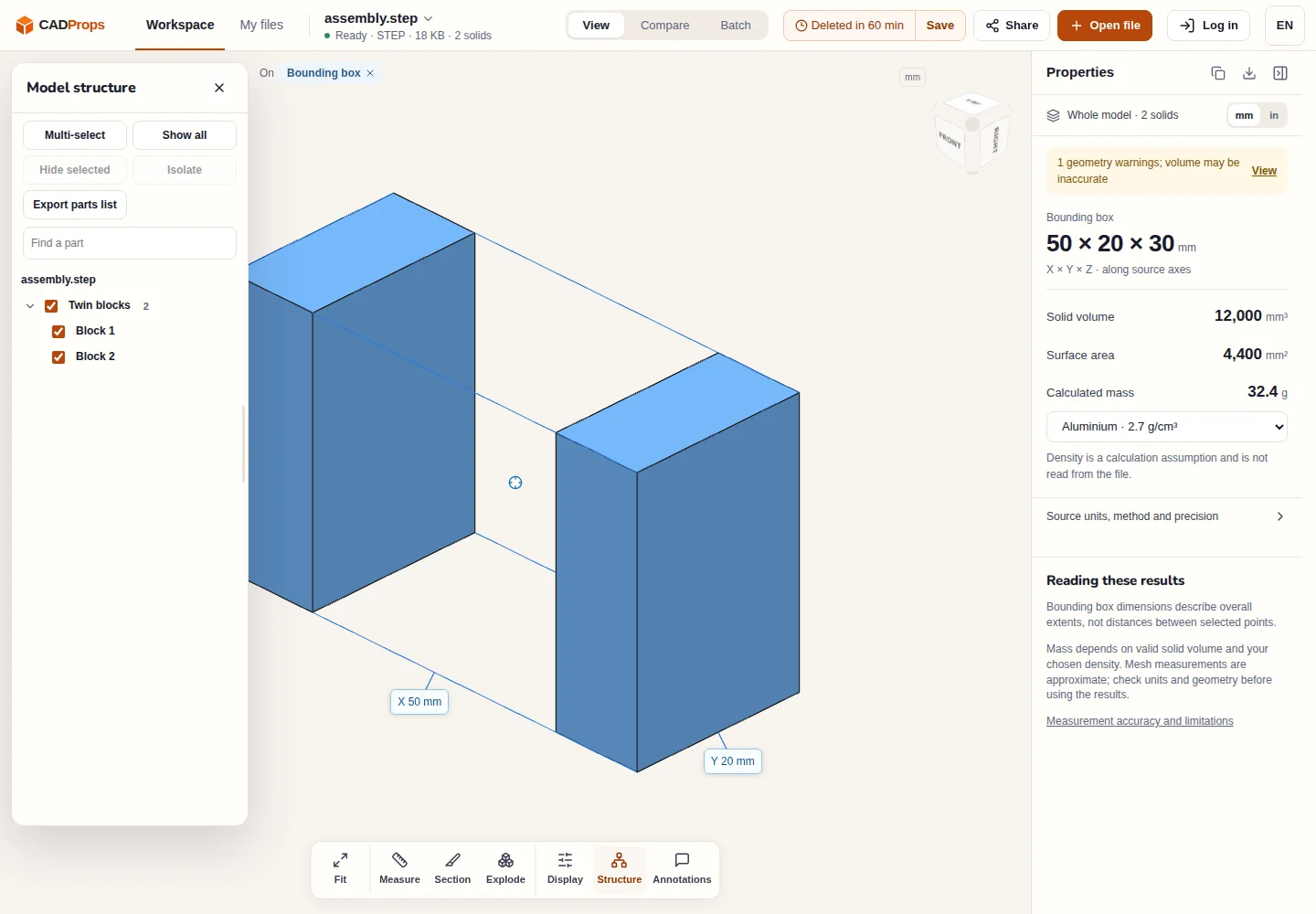Uncheck the Block 2 checkbox
The height and width of the screenshot is (914, 1316).
coord(58,357)
